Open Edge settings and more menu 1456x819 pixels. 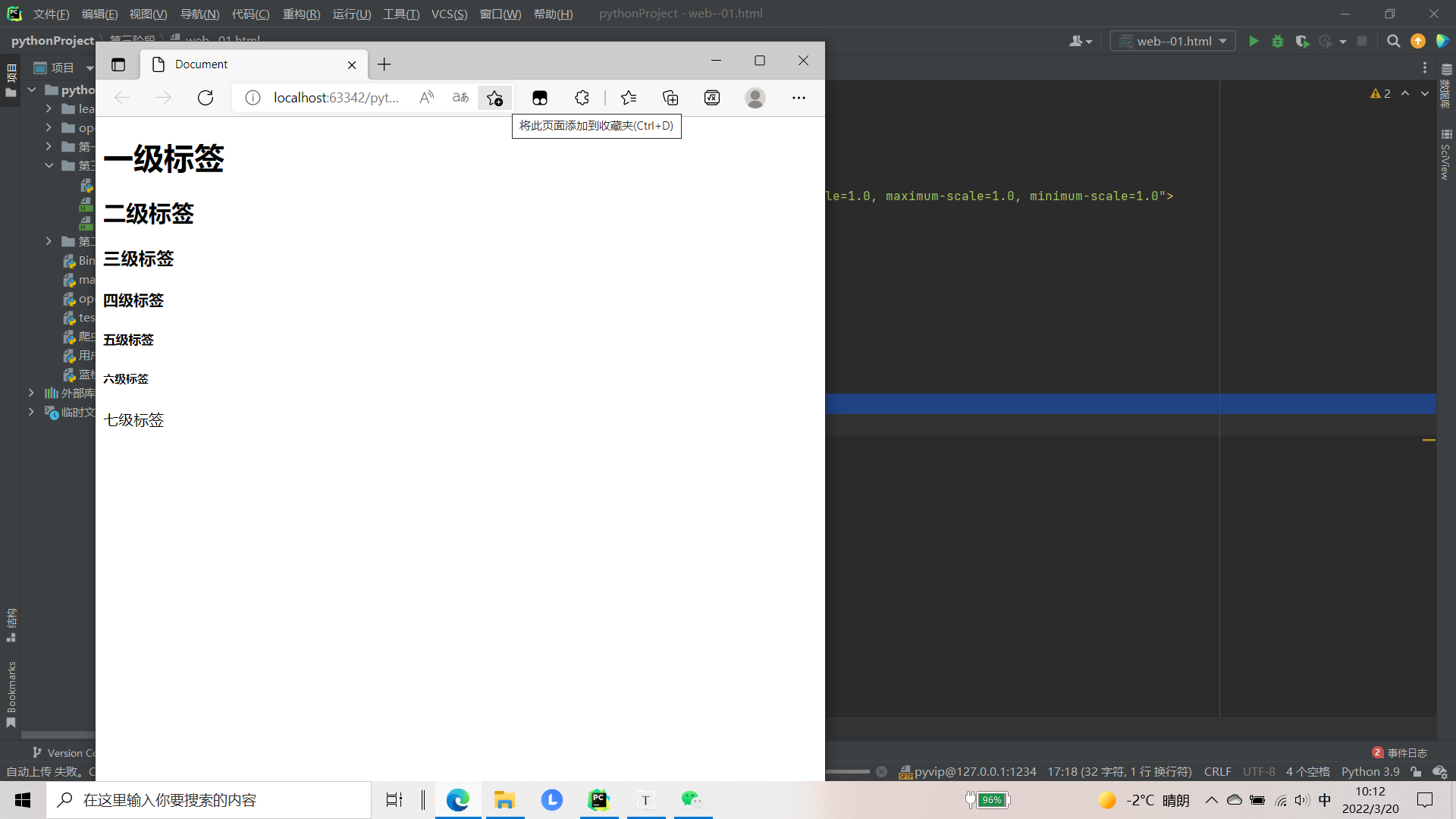[799, 98]
